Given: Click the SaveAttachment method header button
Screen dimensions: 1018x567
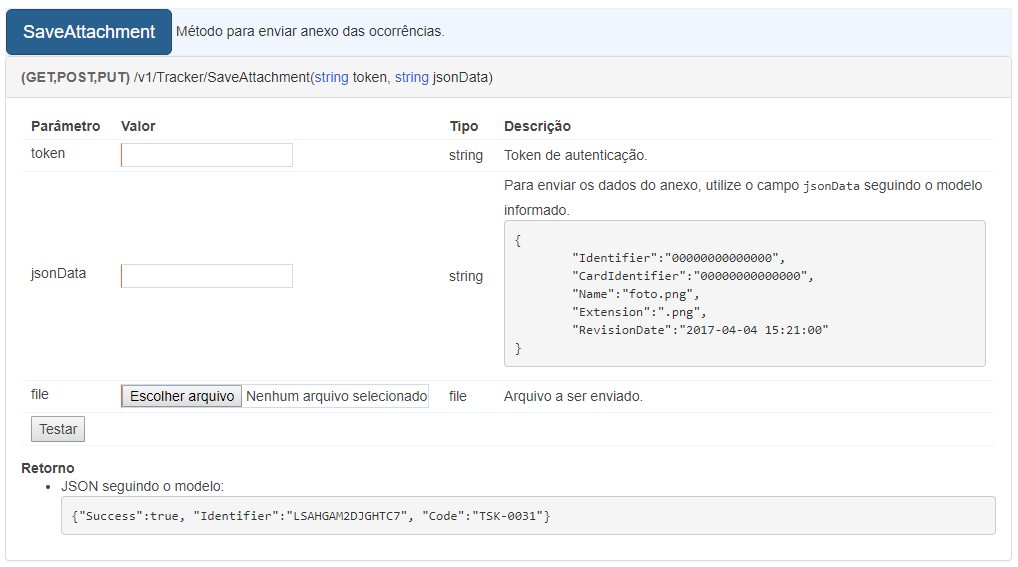Looking at the screenshot, I should [x=89, y=32].
